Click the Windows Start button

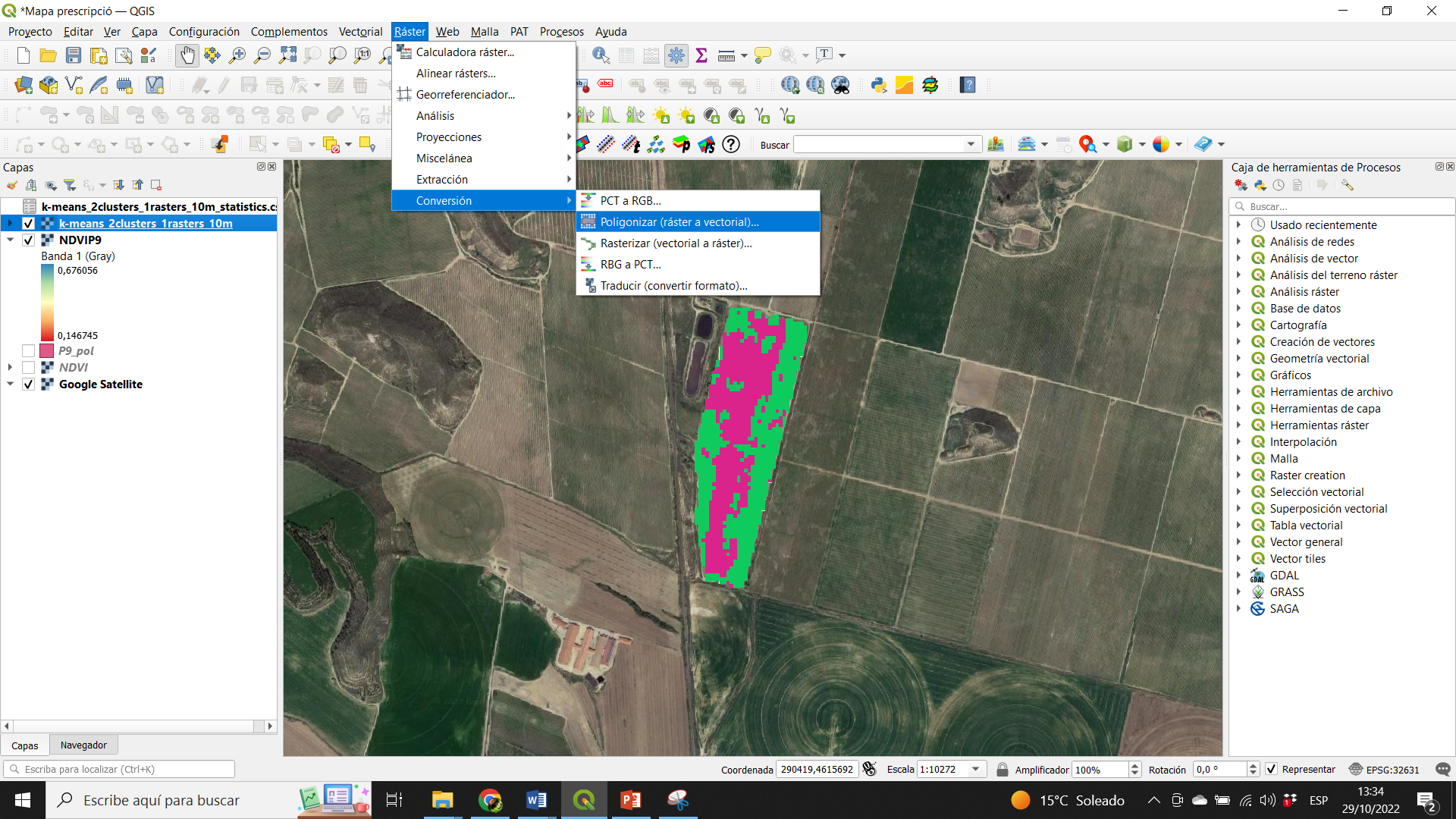[x=23, y=800]
